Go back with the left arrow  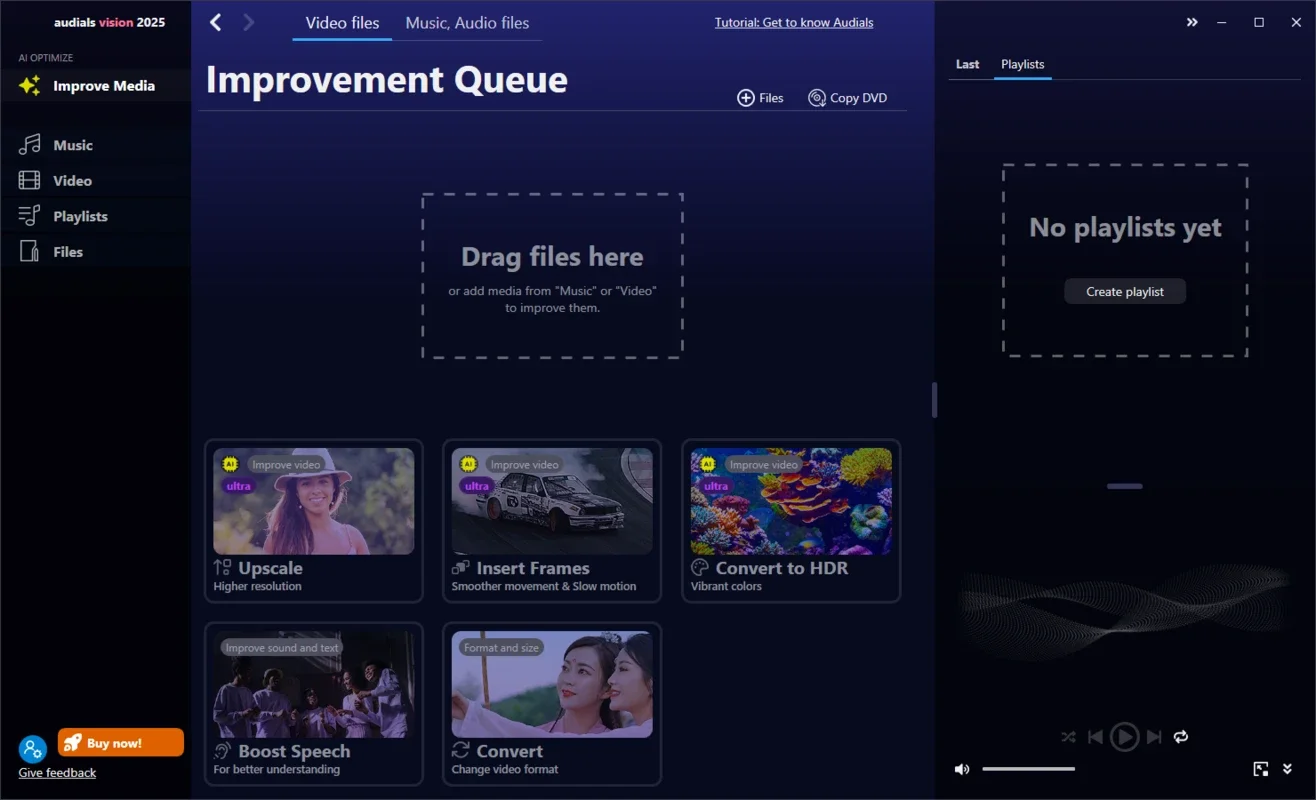click(215, 22)
